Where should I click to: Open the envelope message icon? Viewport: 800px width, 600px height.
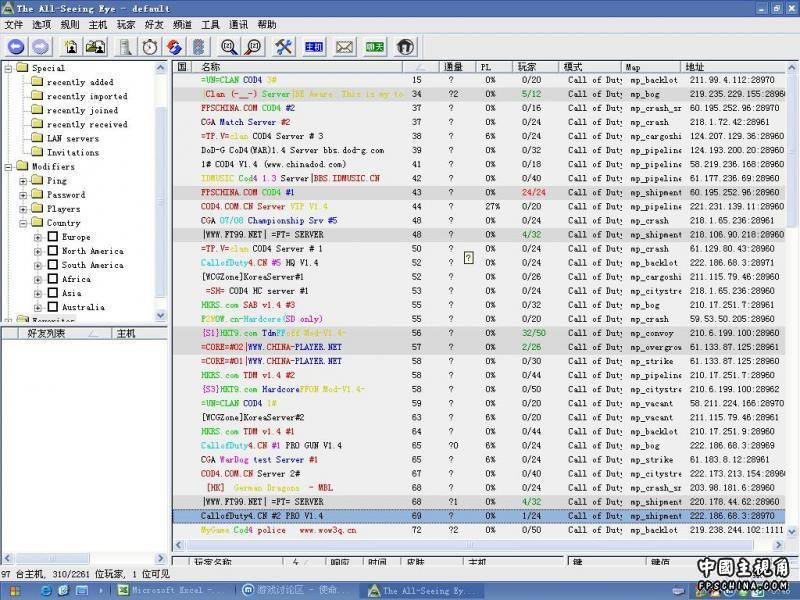[x=344, y=47]
